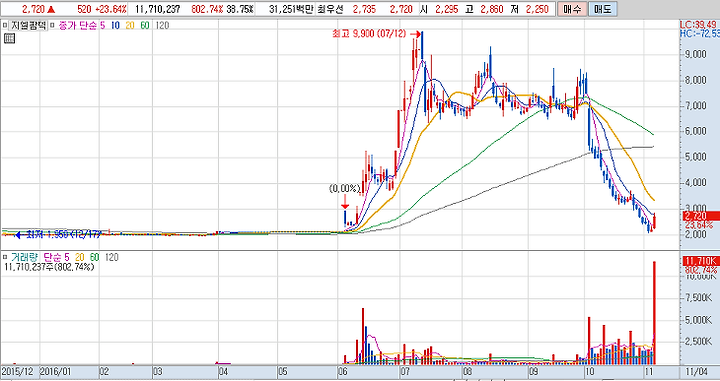Click the 2015/12 date axis label
The image size is (720, 381).
coord(17,371)
